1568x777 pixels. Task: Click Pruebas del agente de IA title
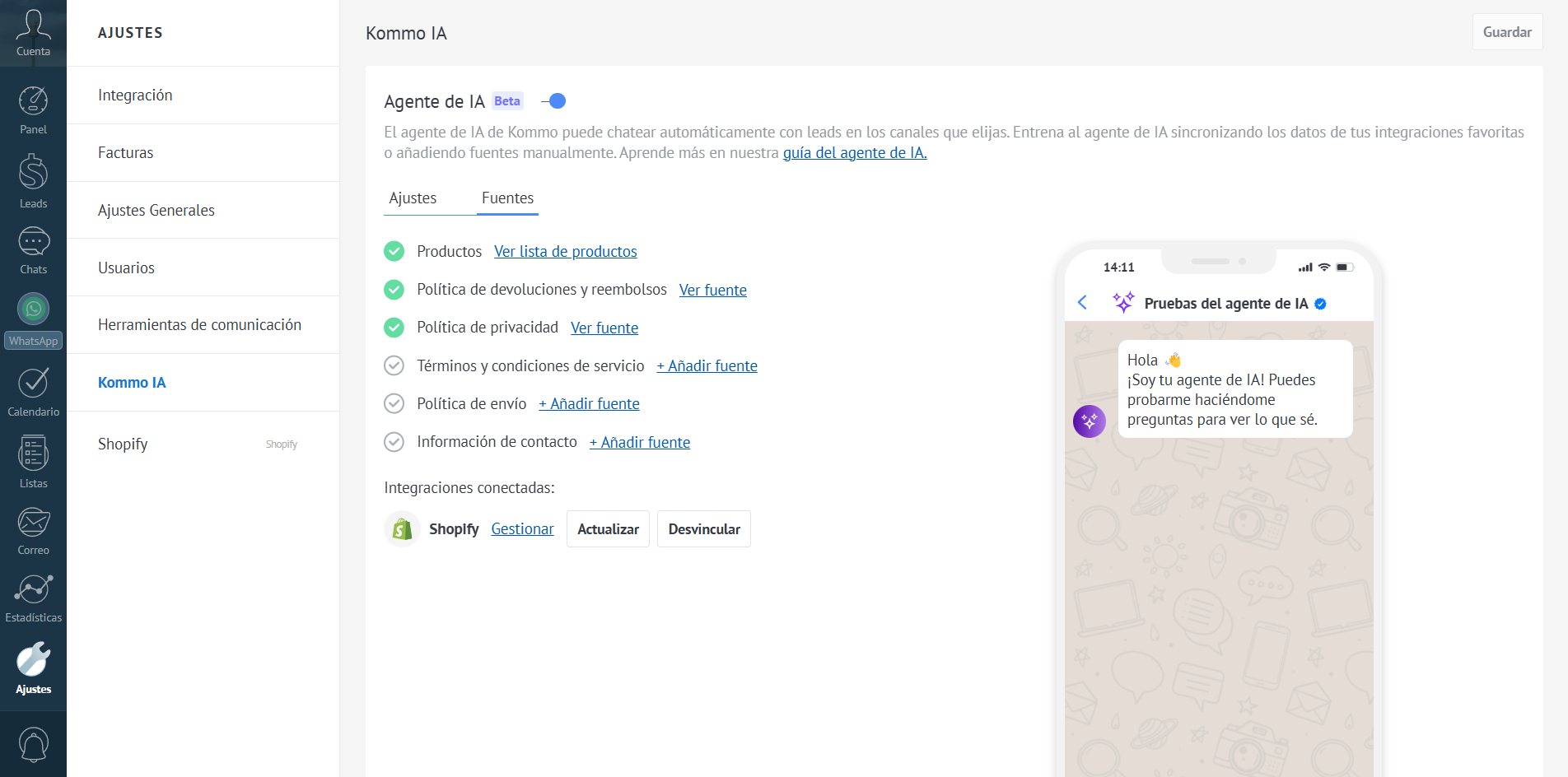1225,304
